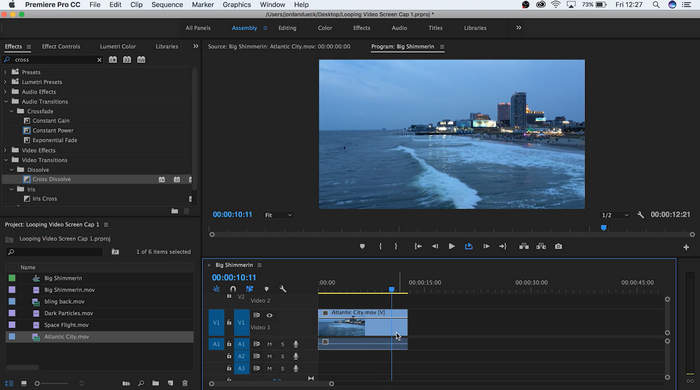The image size is (700, 390).
Task: Delete selected project item trash icon
Action: (185, 383)
